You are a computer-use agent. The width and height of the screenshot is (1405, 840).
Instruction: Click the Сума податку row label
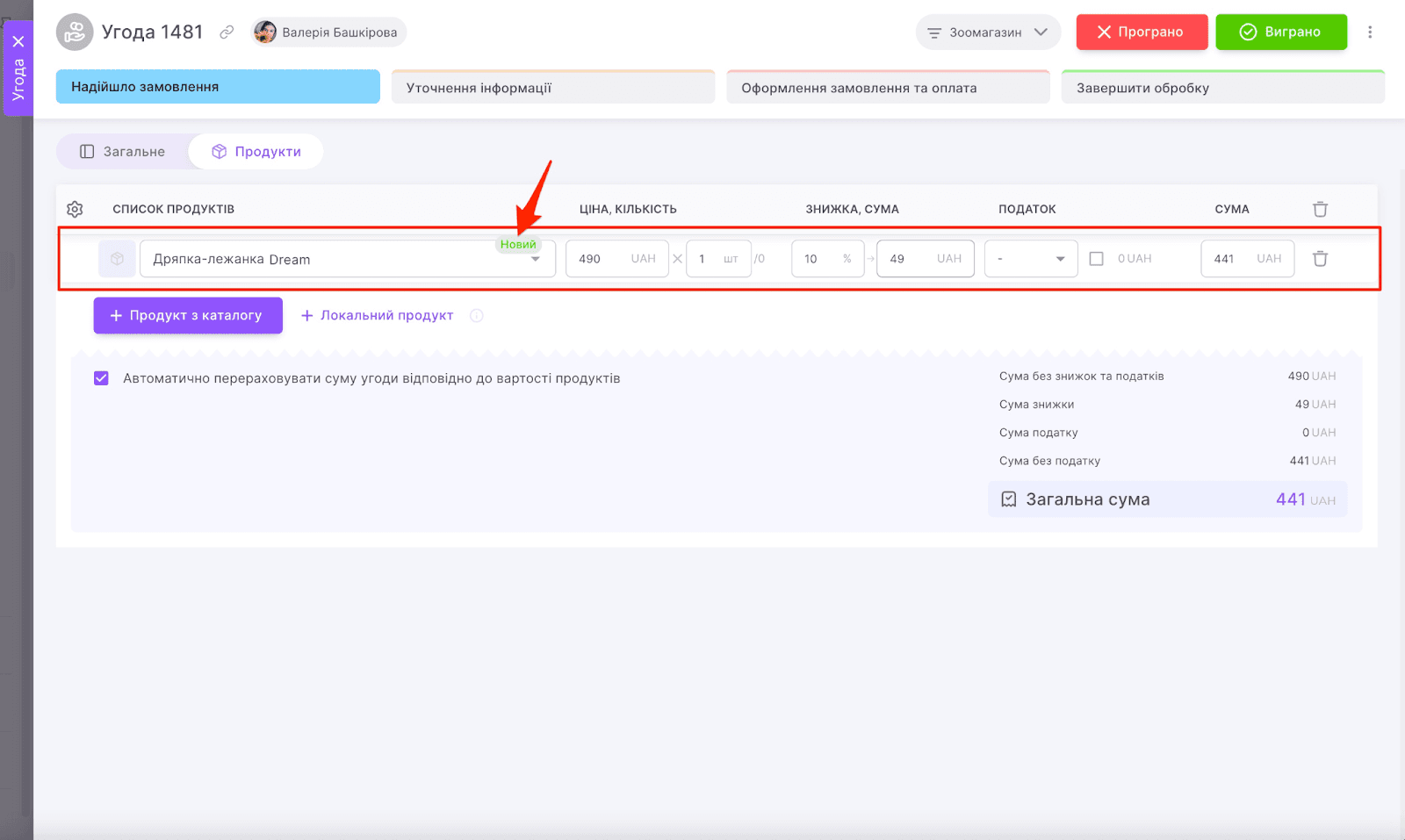(x=1039, y=433)
